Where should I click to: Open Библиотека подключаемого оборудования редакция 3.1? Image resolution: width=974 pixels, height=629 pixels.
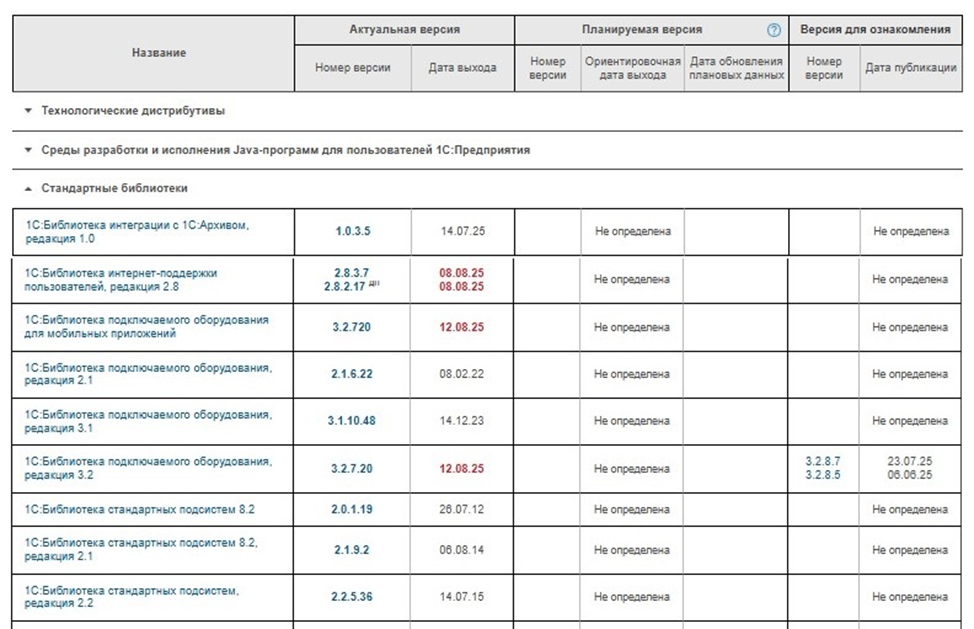pyautogui.click(x=148, y=421)
